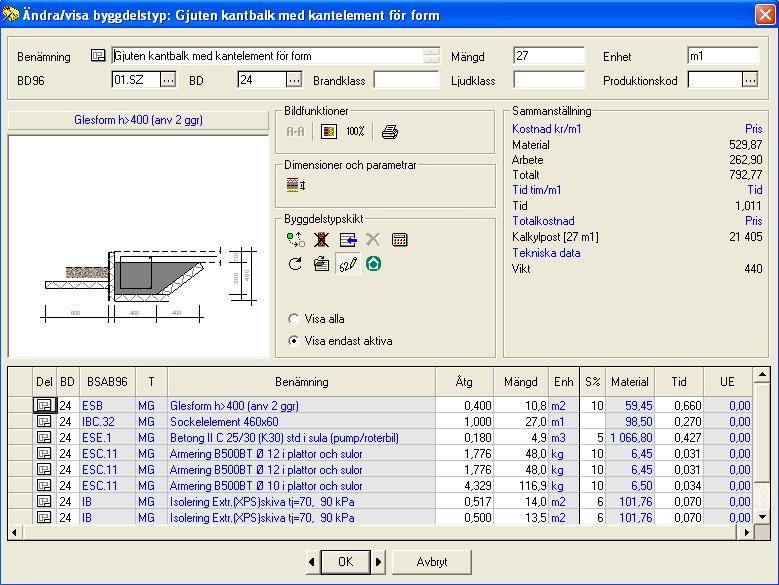Click the Tid tim/m1 link
This screenshot has height=585, width=779.
tap(537, 190)
